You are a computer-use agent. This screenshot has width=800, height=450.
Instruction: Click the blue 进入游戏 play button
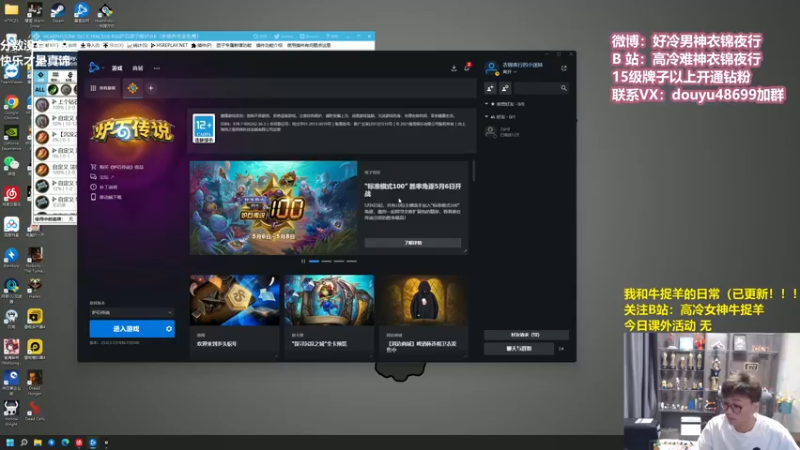pos(126,329)
